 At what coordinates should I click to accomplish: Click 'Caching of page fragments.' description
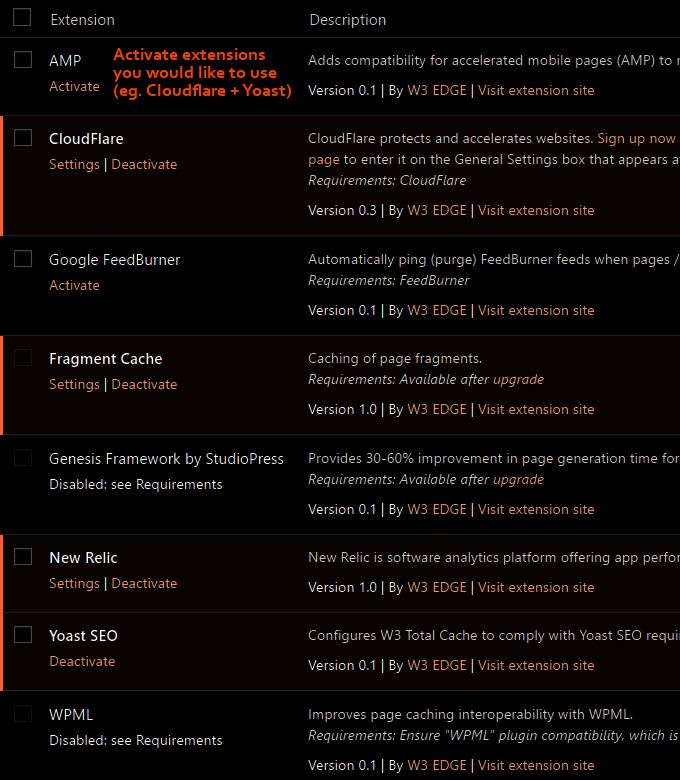395,359
